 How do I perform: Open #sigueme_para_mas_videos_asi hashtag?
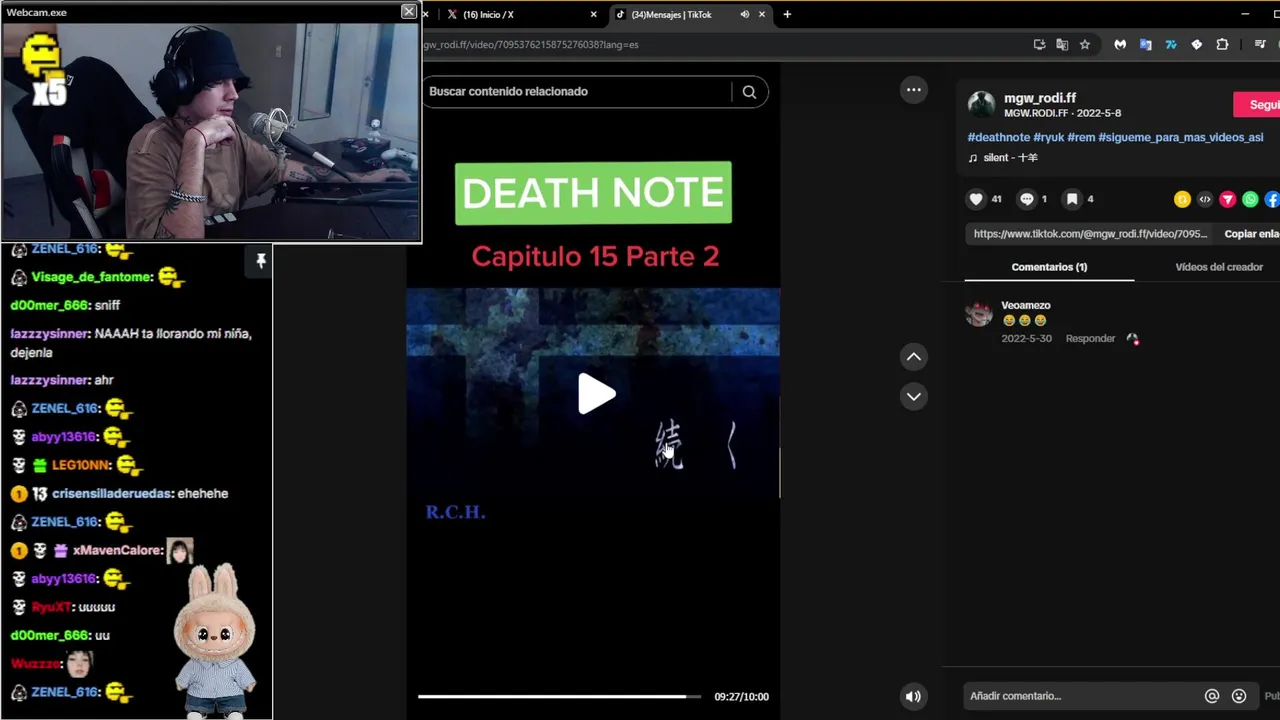pyautogui.click(x=1181, y=137)
